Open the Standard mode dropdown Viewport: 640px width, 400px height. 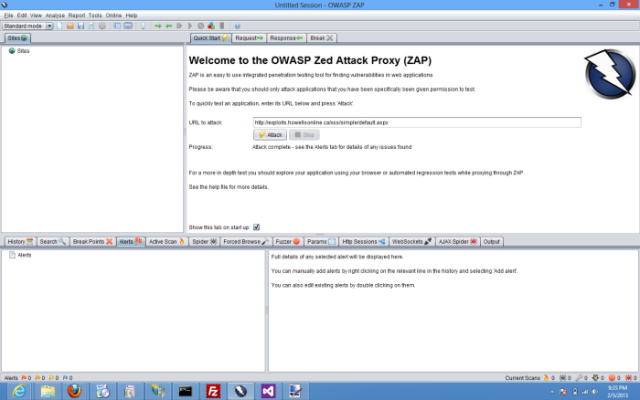click(28, 26)
